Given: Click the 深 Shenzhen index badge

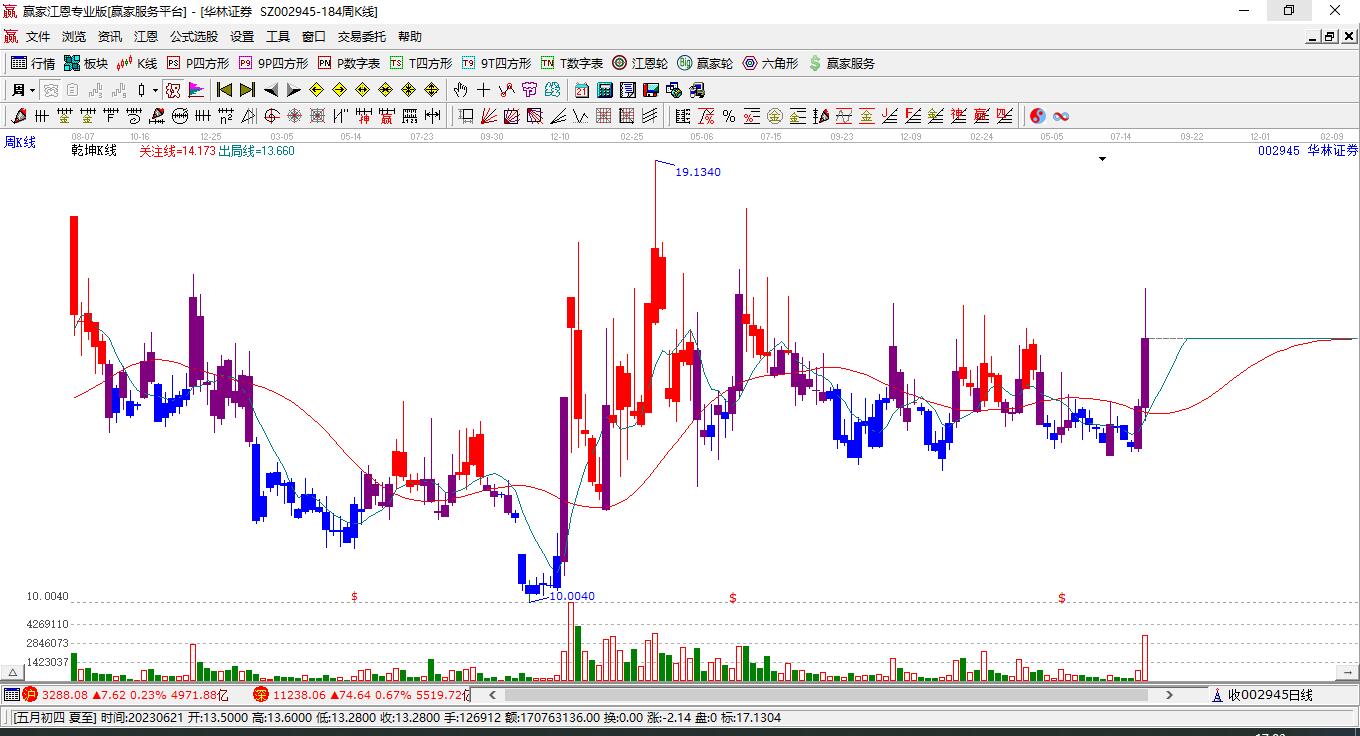Looking at the screenshot, I should tap(261, 694).
